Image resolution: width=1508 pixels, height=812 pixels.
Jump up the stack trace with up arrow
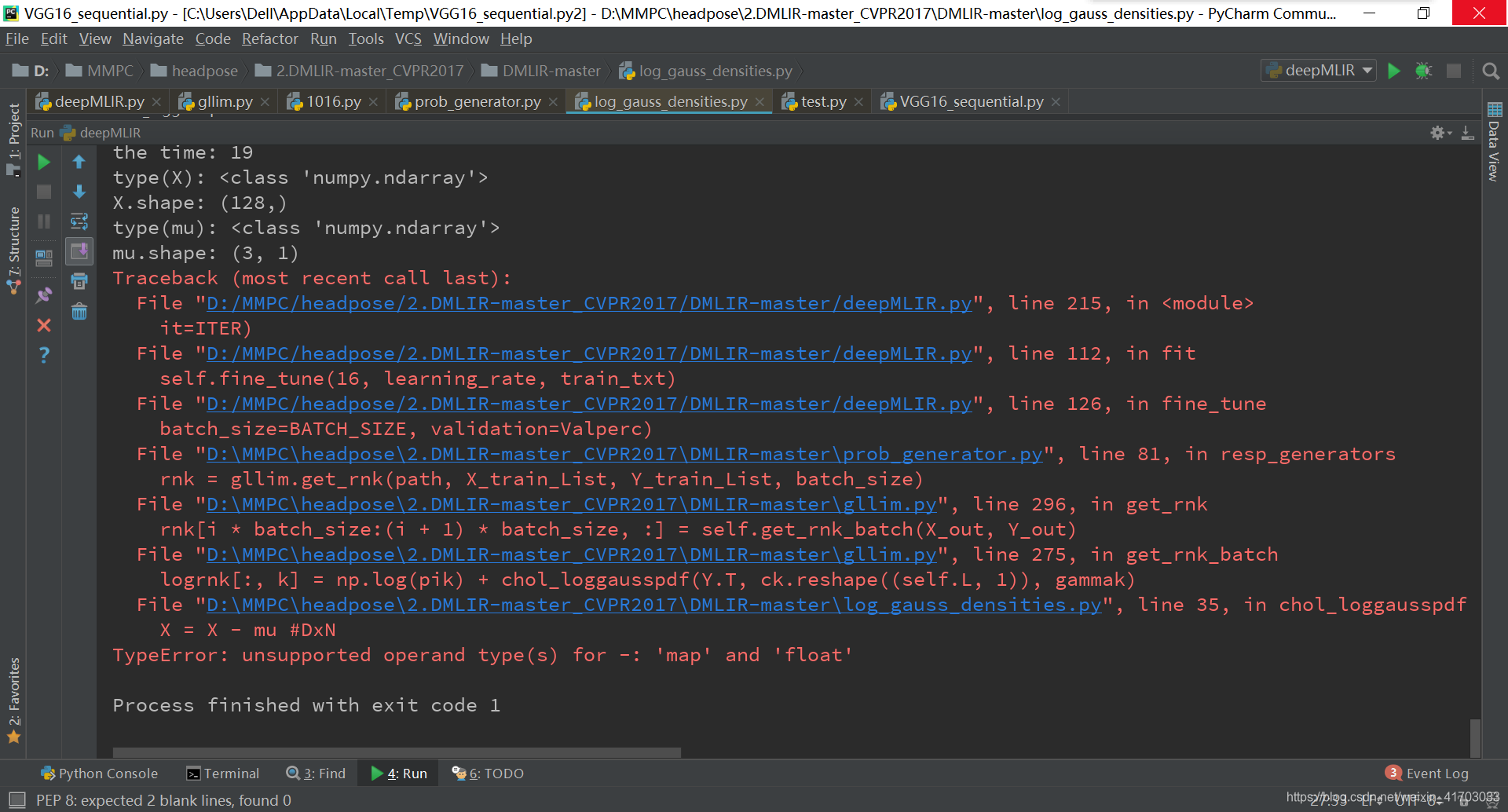(79, 162)
